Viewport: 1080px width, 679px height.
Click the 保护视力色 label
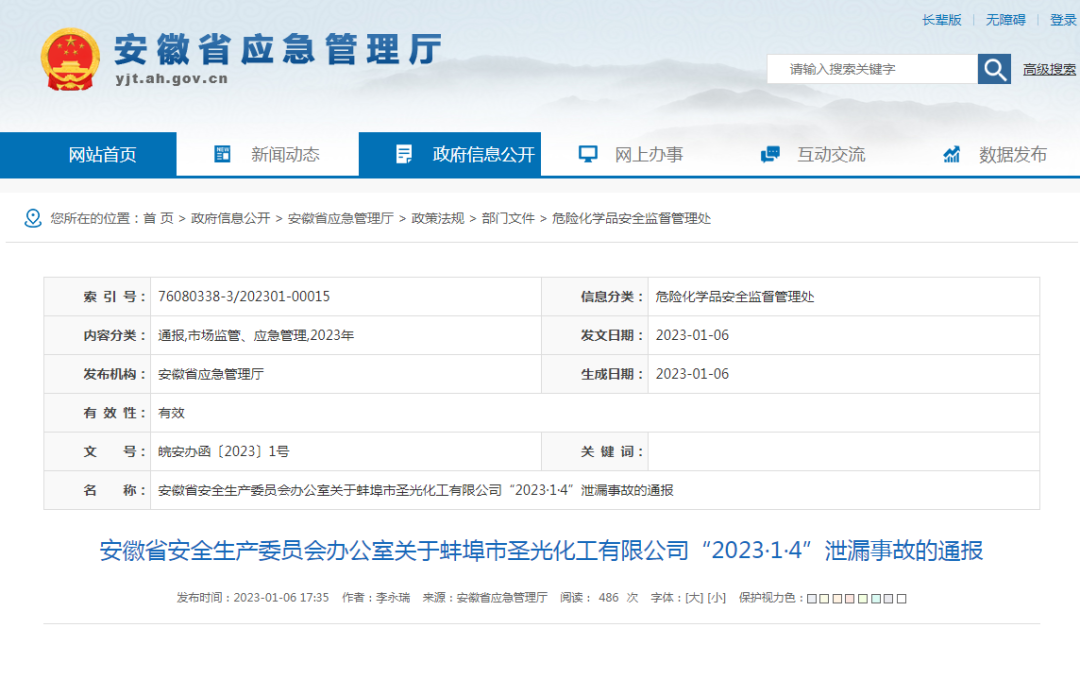tap(771, 598)
